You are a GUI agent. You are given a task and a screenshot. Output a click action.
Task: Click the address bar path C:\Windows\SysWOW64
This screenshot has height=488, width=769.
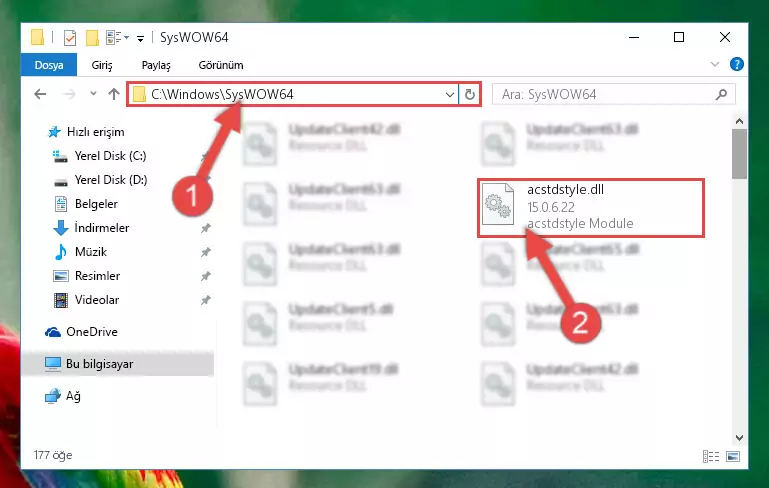(x=222, y=94)
